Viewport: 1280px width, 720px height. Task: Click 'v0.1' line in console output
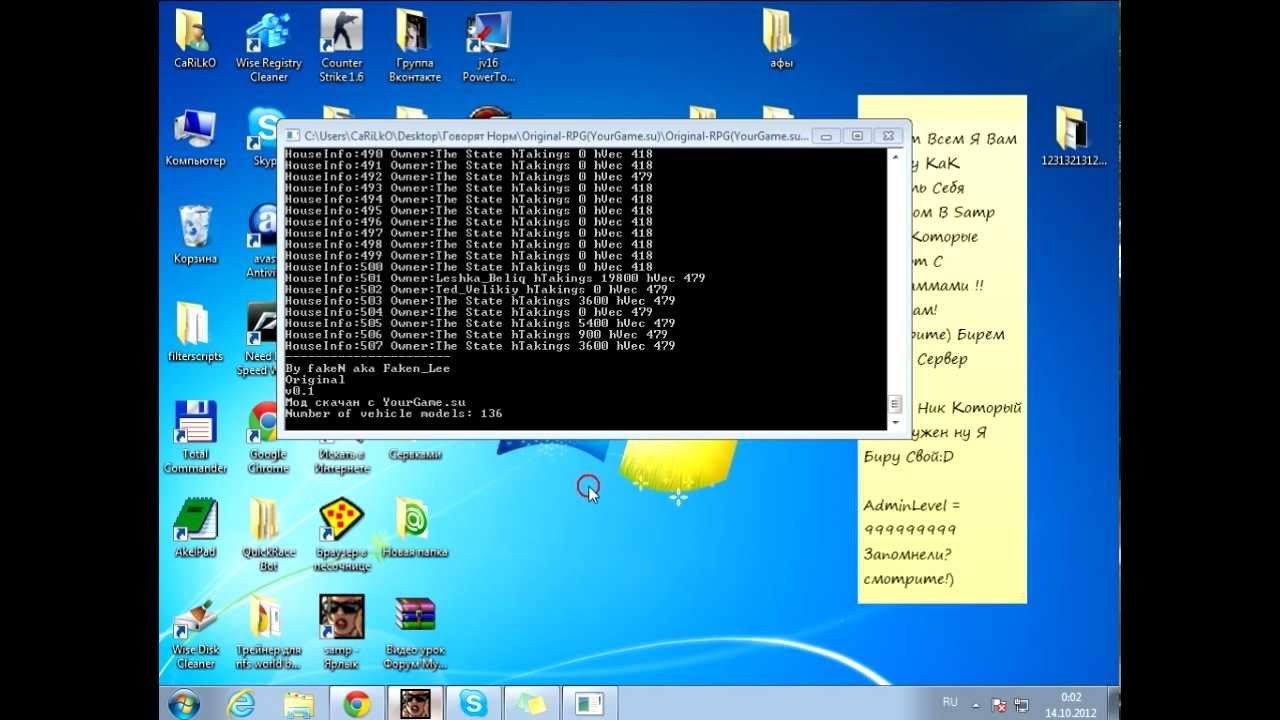[300, 391]
